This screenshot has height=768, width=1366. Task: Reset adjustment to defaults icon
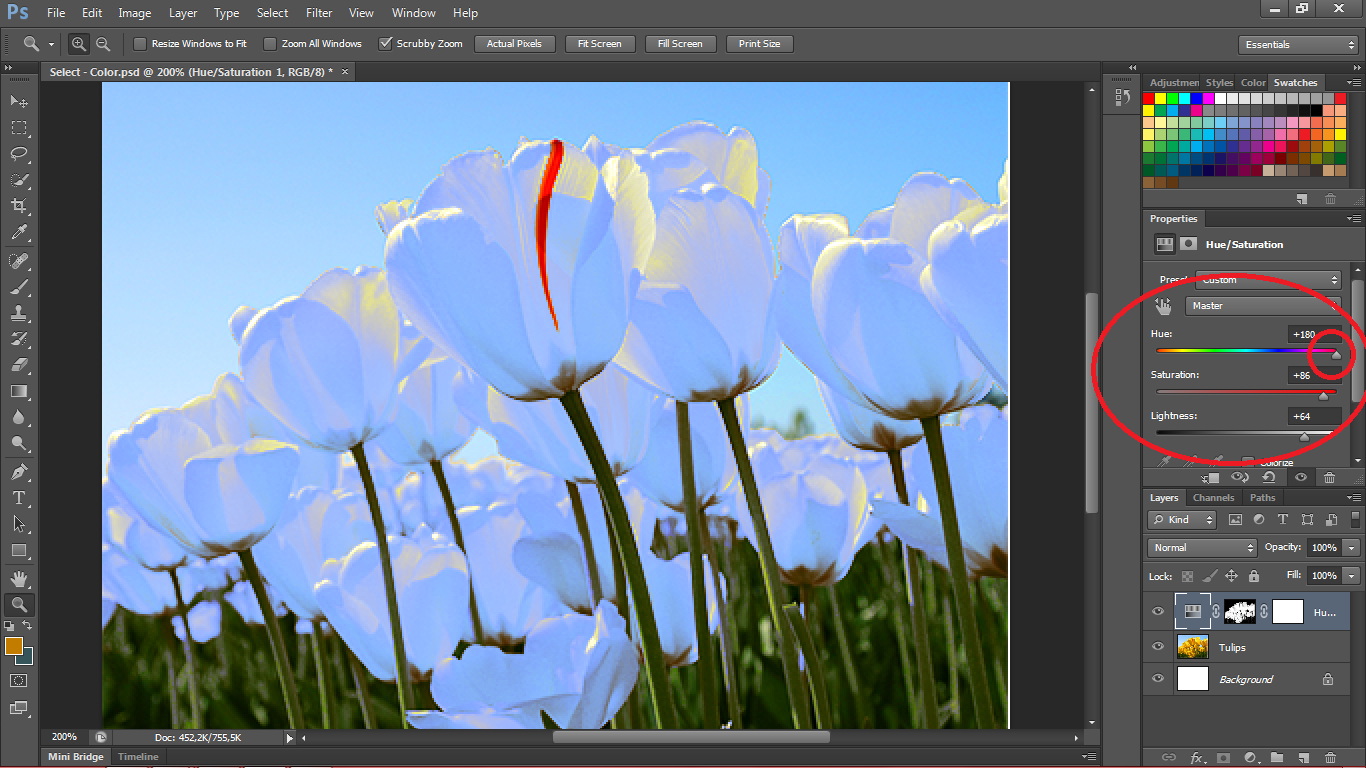(1268, 478)
